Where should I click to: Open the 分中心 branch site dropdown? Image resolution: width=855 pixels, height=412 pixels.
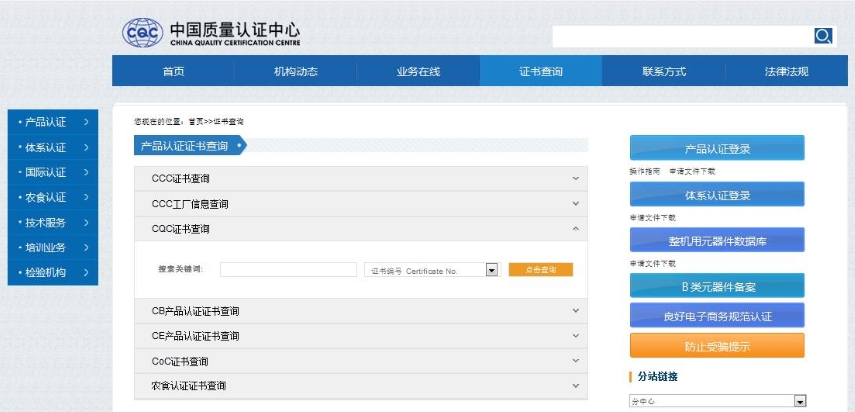click(x=799, y=401)
